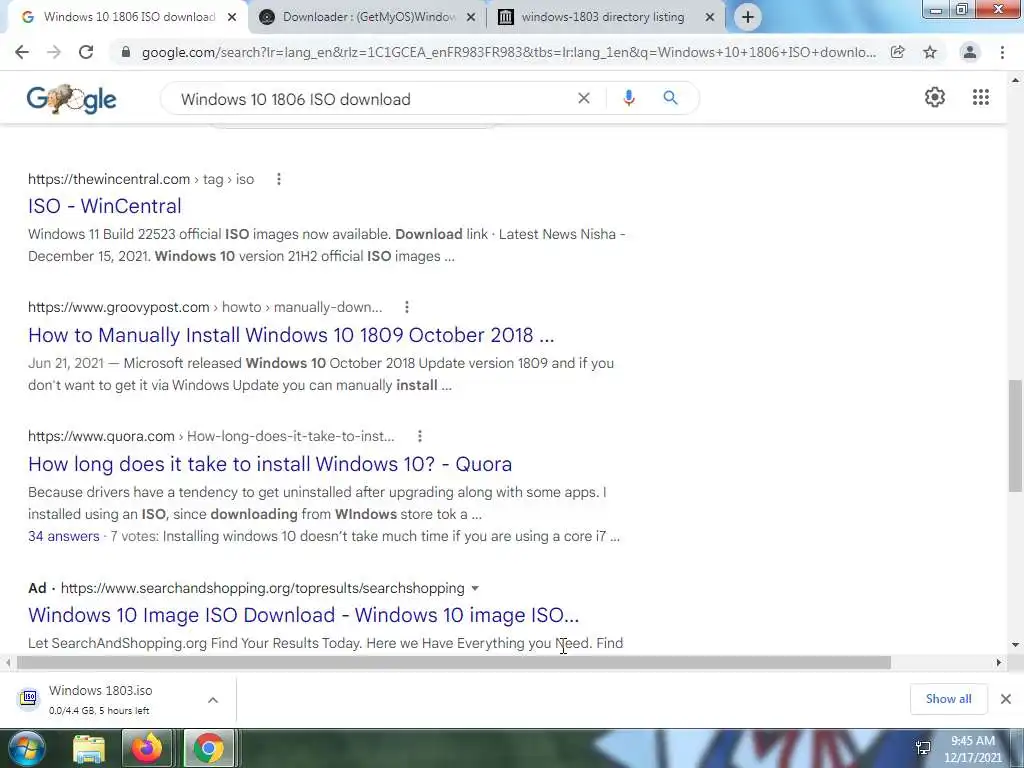Click the horizontal scrollbar thumb
The image size is (1024, 768).
[454, 663]
